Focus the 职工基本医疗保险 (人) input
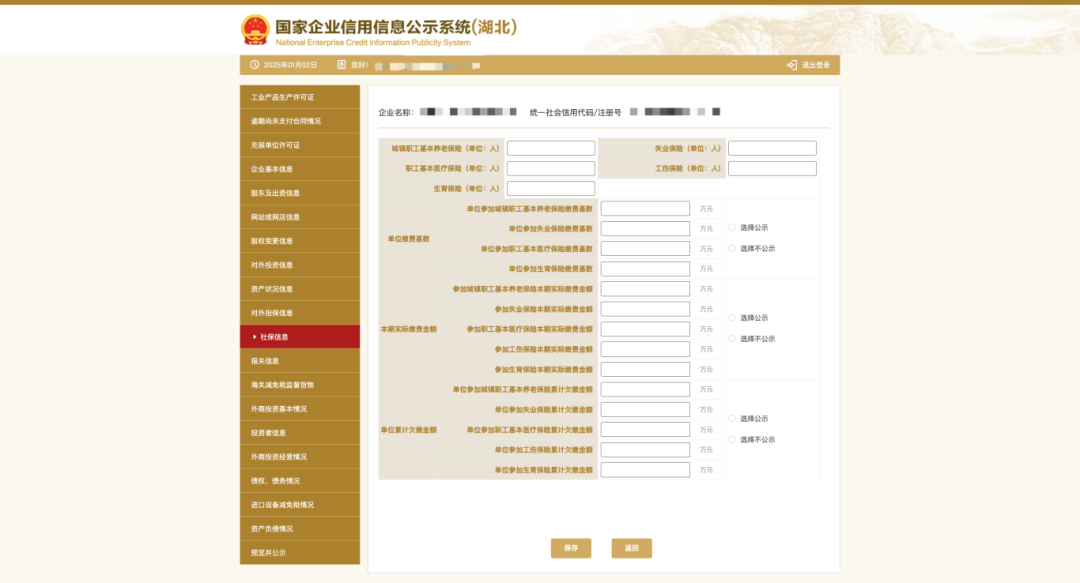 point(551,168)
